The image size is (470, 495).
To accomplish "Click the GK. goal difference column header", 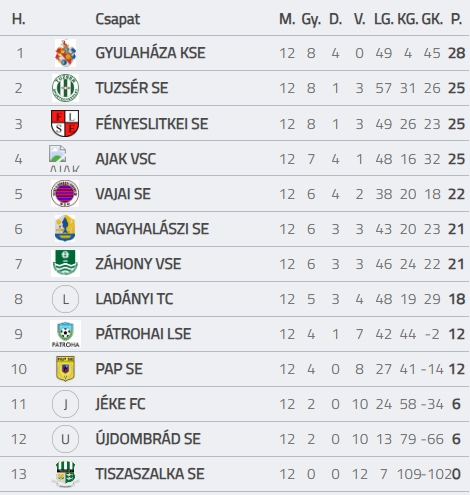I will click(x=432, y=19).
